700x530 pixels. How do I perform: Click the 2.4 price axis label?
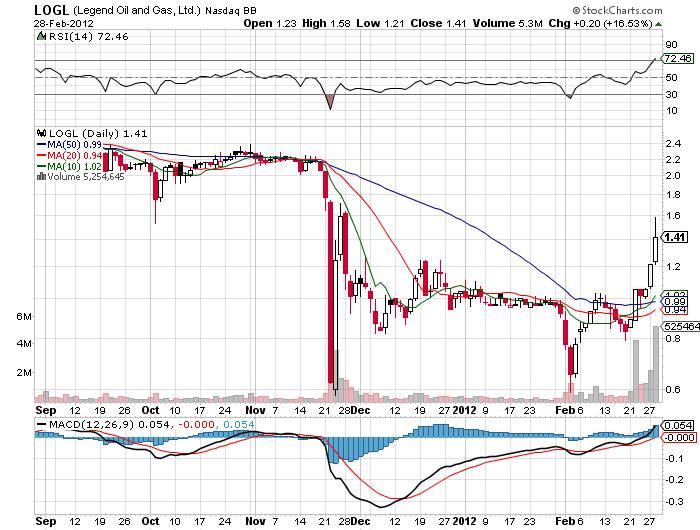click(x=673, y=144)
